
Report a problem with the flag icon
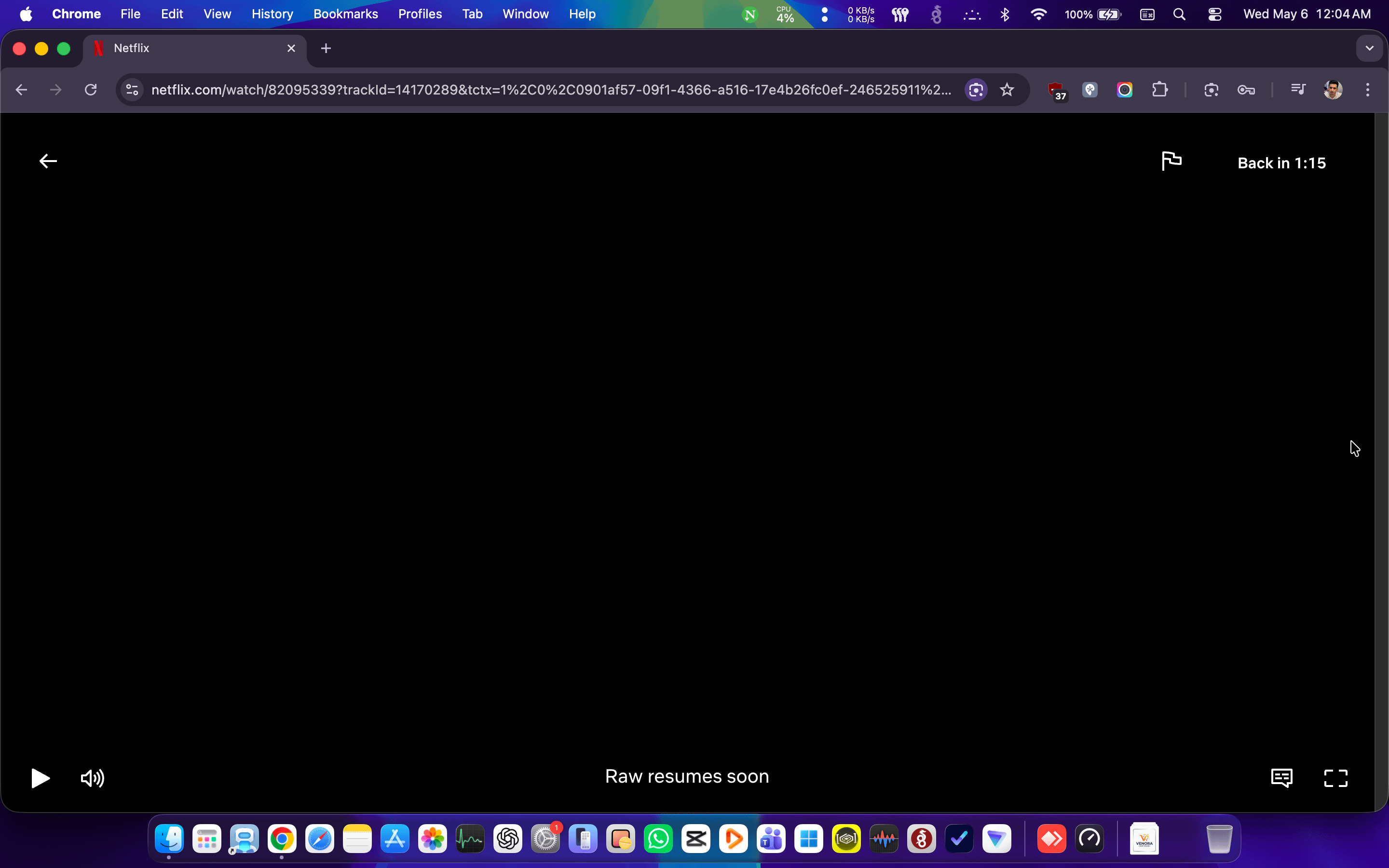tap(1171, 161)
